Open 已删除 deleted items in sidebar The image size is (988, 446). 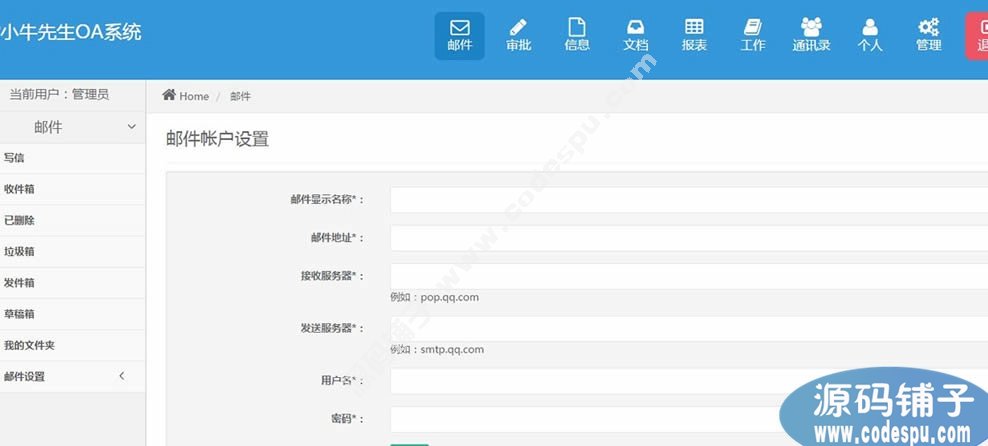tap(72, 220)
